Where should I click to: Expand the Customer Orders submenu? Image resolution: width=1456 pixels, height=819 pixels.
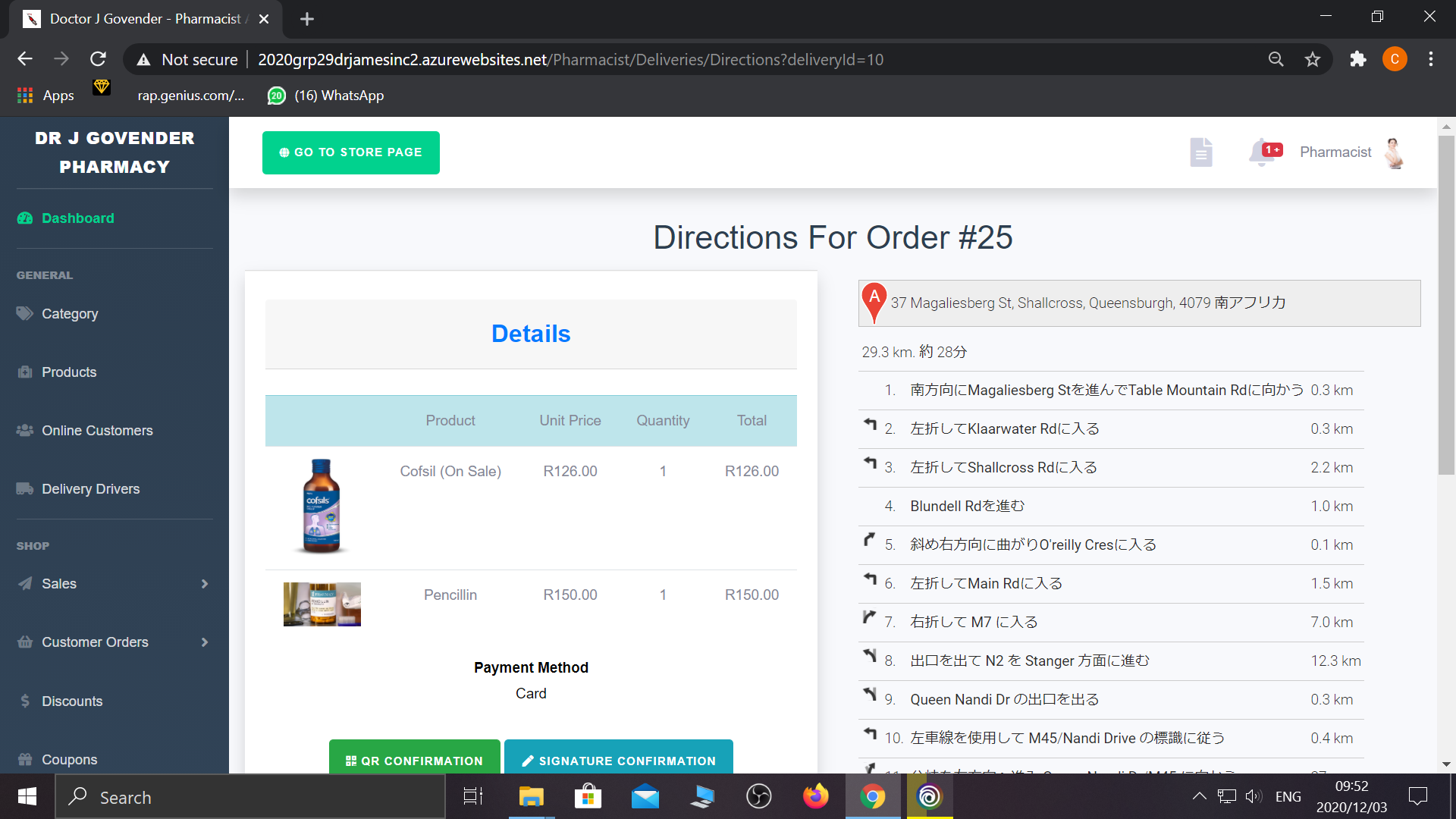tap(114, 642)
